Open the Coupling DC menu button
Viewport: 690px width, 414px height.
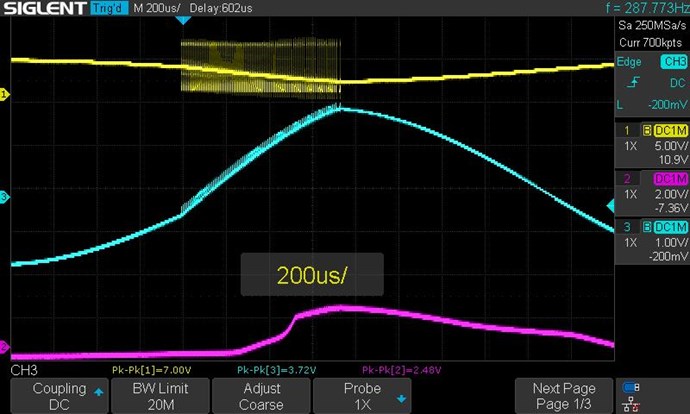[59, 396]
